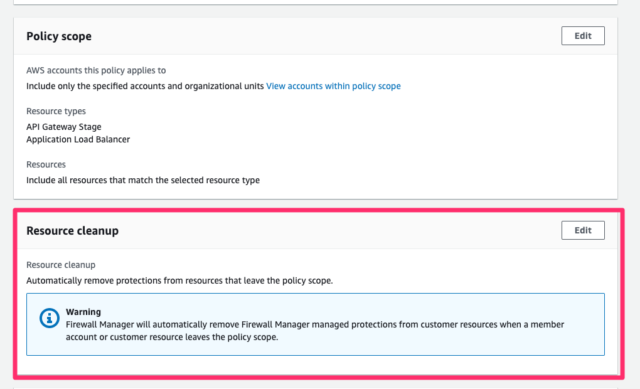Click the Resources label under Policy scope
This screenshot has height=389, width=640.
click(46, 164)
